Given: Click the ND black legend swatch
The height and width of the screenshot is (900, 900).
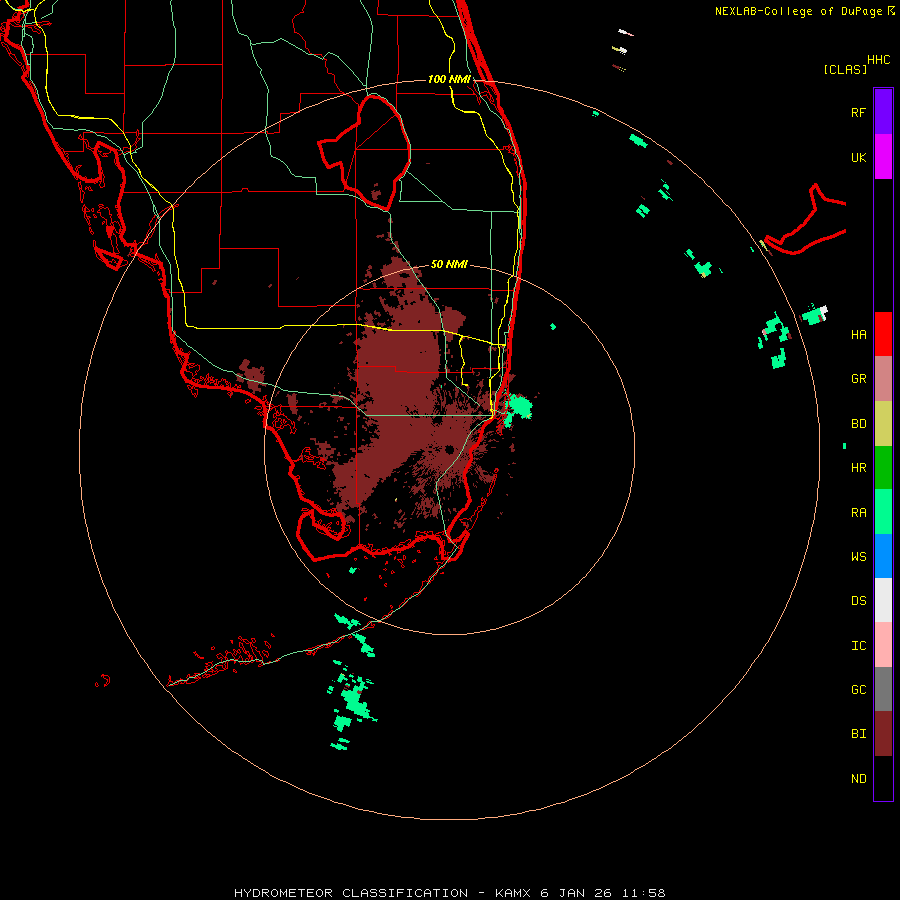Looking at the screenshot, I should pyautogui.click(x=883, y=778).
